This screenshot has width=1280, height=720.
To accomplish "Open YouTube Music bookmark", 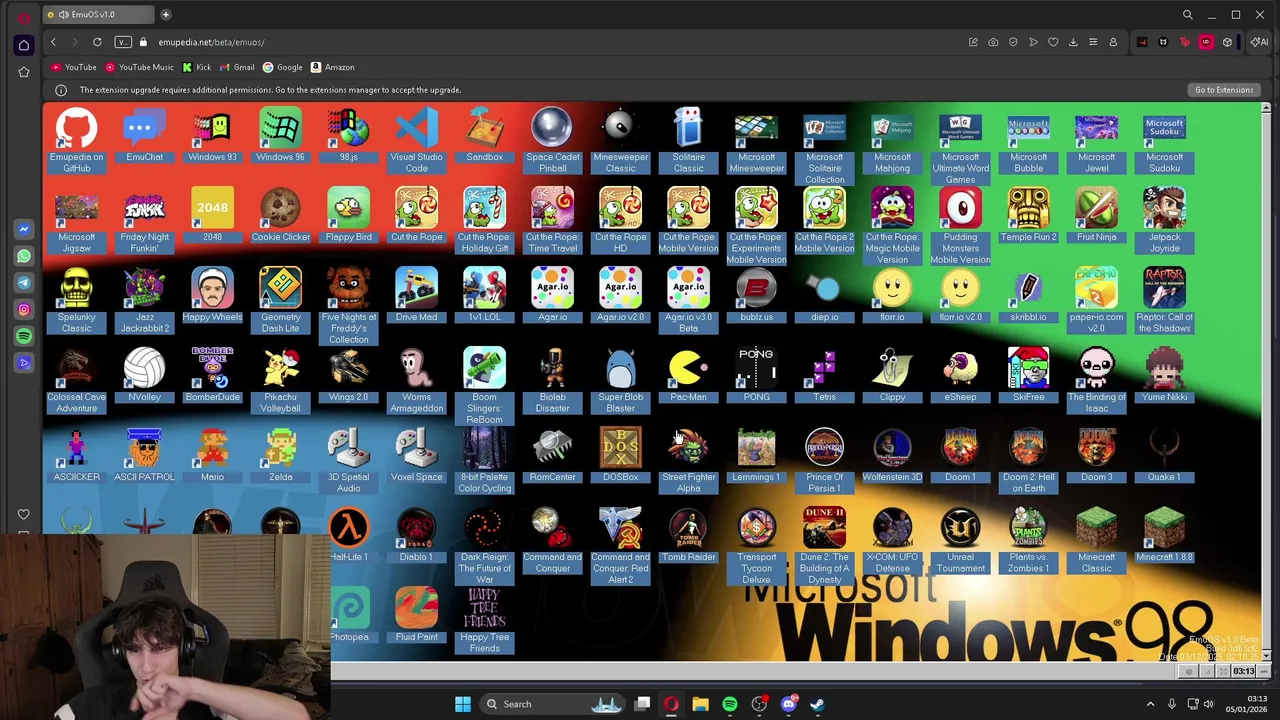I will tap(139, 67).
